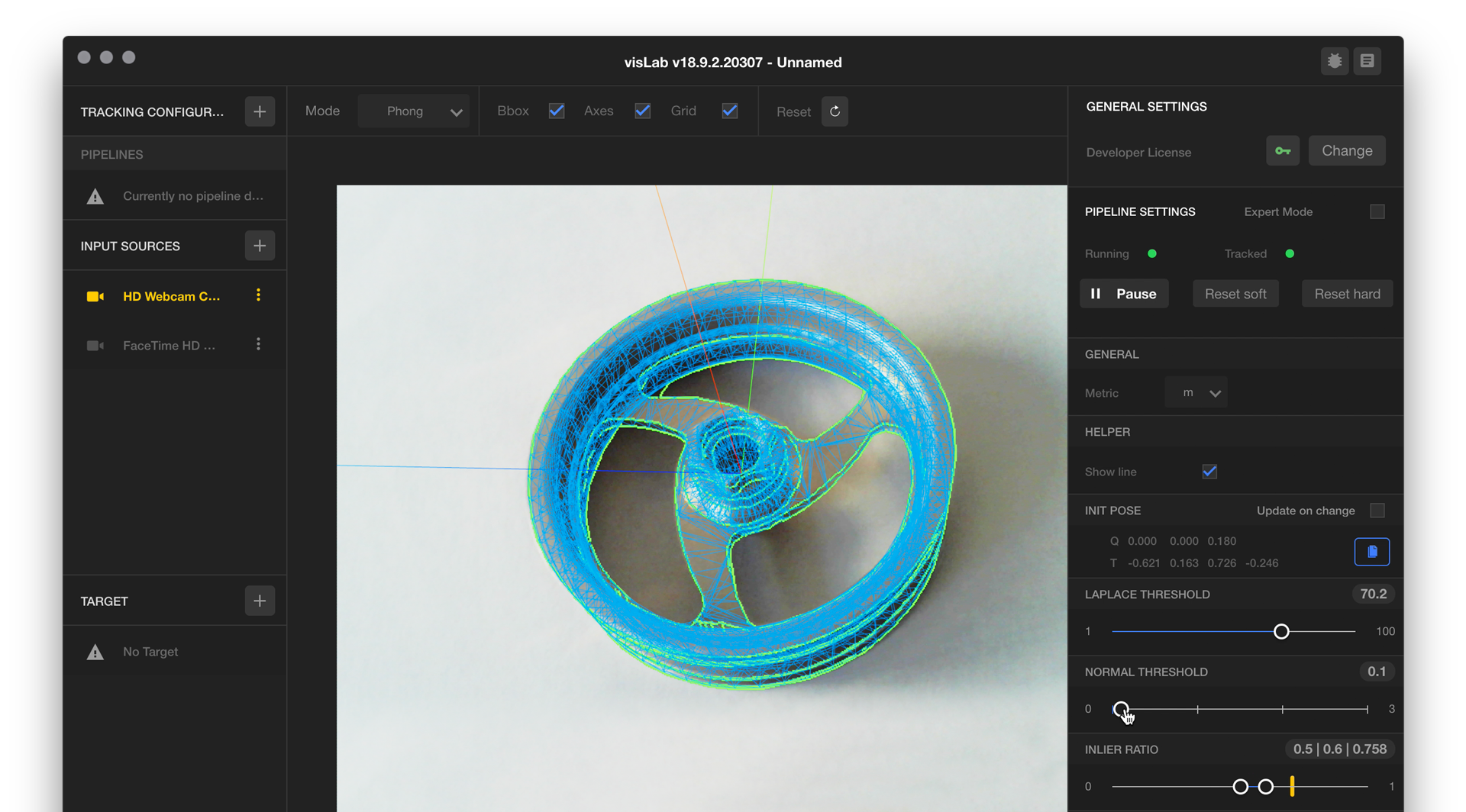Open the log panel icon
Viewport: 1466px width, 812px height.
(x=1367, y=61)
